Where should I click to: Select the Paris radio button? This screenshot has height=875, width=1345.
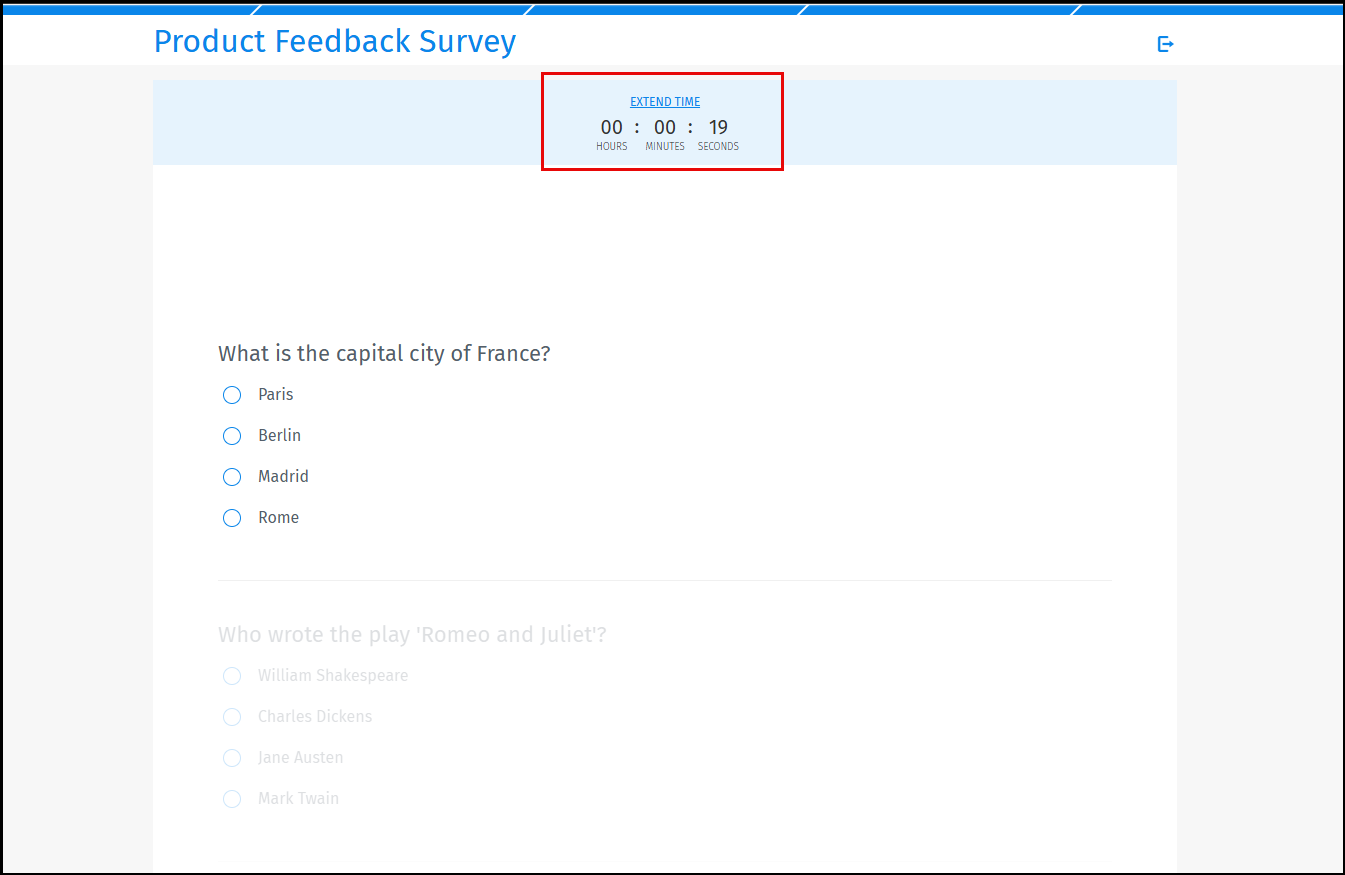pyautogui.click(x=232, y=394)
